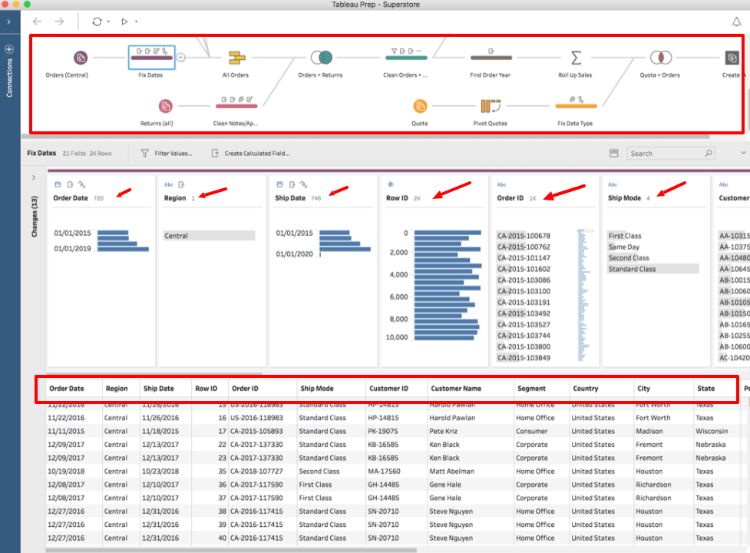This screenshot has width=750, height=553.
Task: Select CA-2015-103800 in Order ID card
Action: (x=524, y=346)
